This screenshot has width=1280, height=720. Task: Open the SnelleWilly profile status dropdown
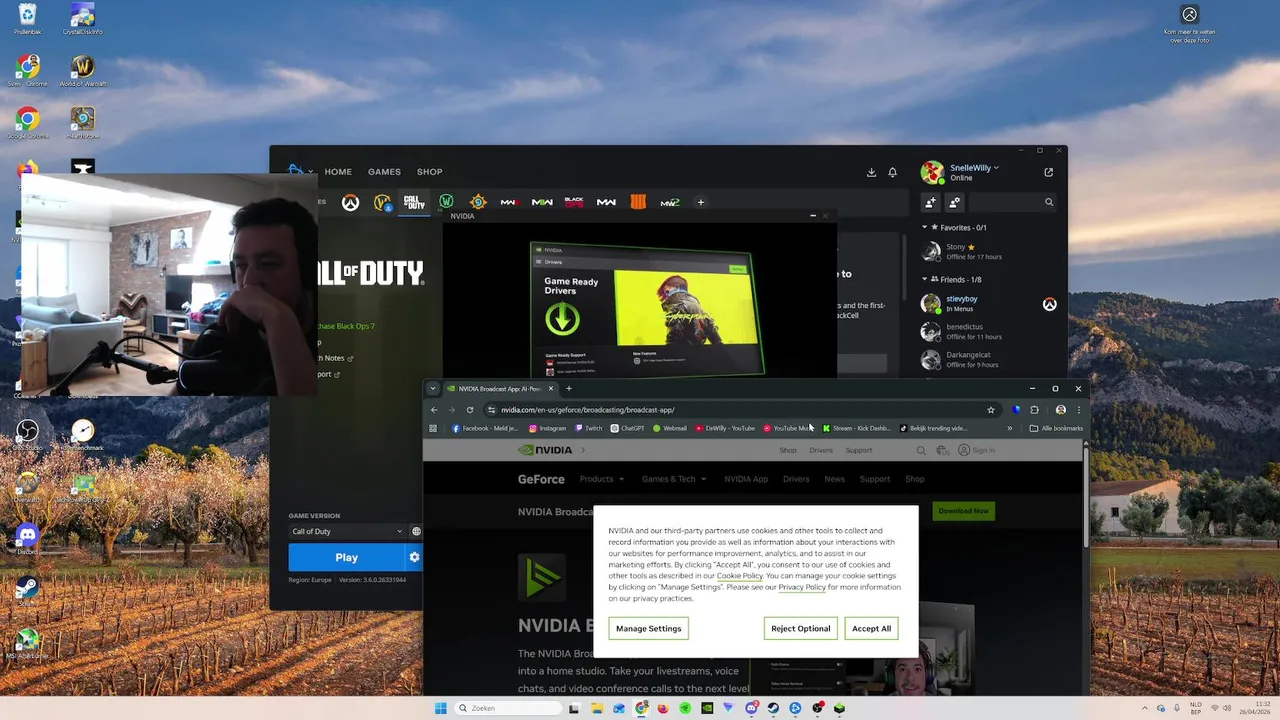(975, 168)
